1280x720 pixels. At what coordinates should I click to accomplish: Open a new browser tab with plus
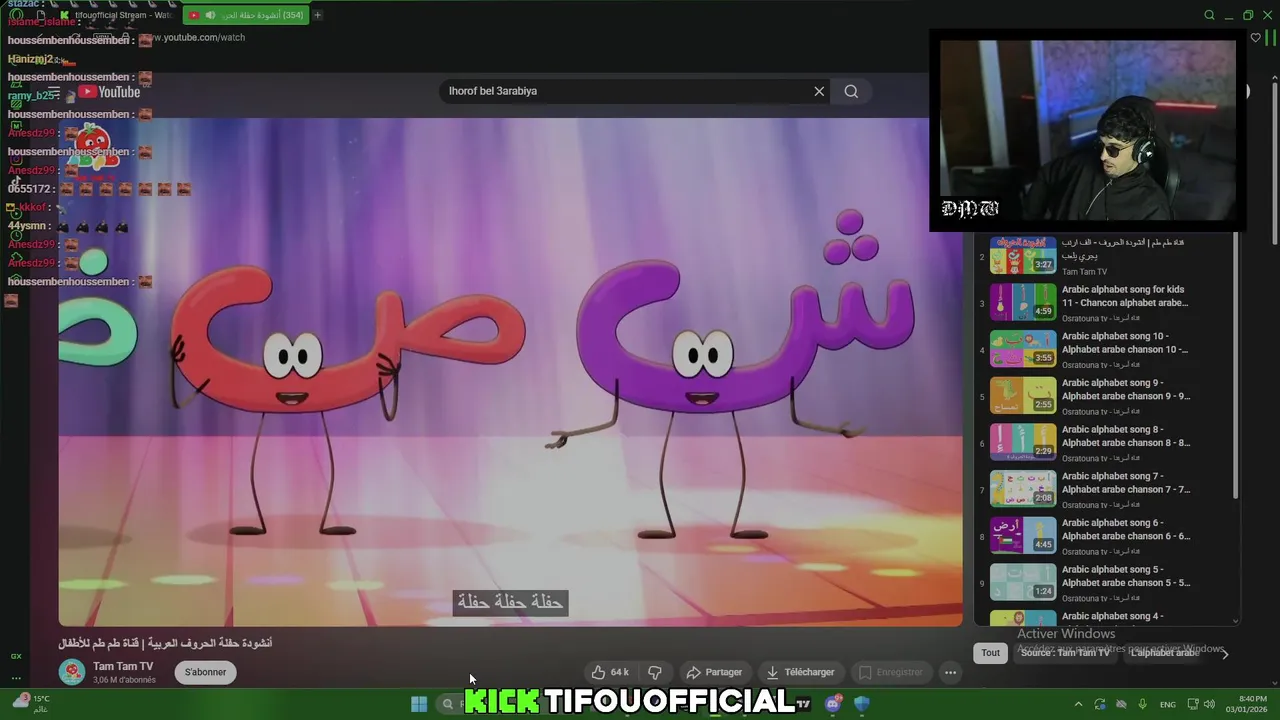pyautogui.click(x=317, y=15)
